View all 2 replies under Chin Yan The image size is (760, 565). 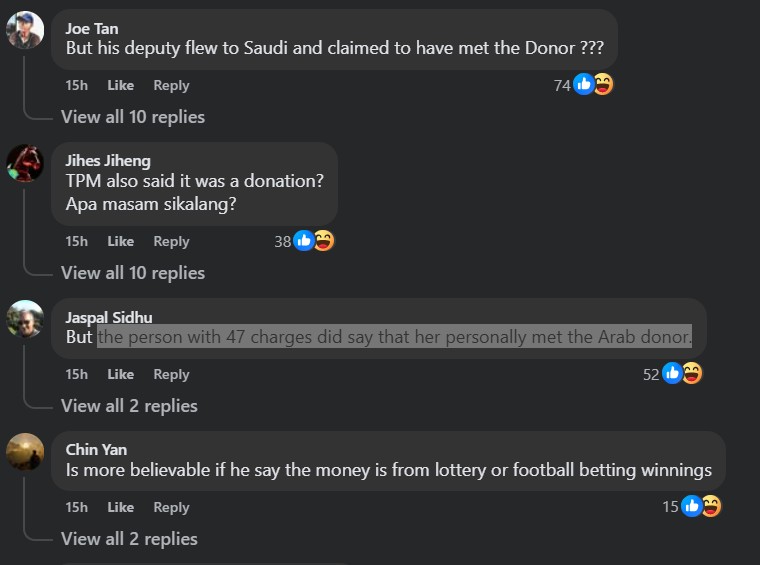coord(129,539)
